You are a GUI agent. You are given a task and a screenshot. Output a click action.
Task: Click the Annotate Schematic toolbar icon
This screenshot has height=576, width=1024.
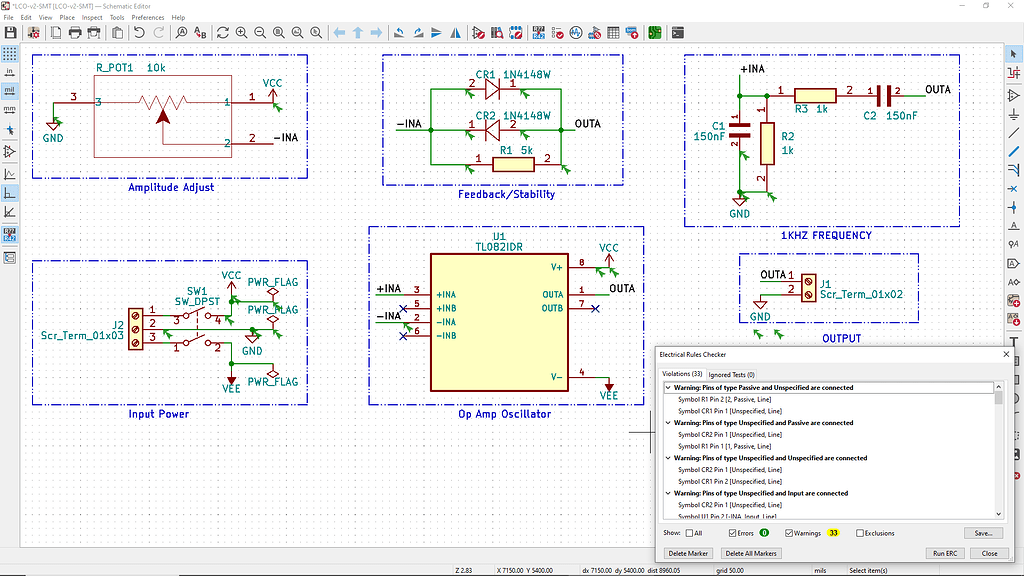coord(537,33)
